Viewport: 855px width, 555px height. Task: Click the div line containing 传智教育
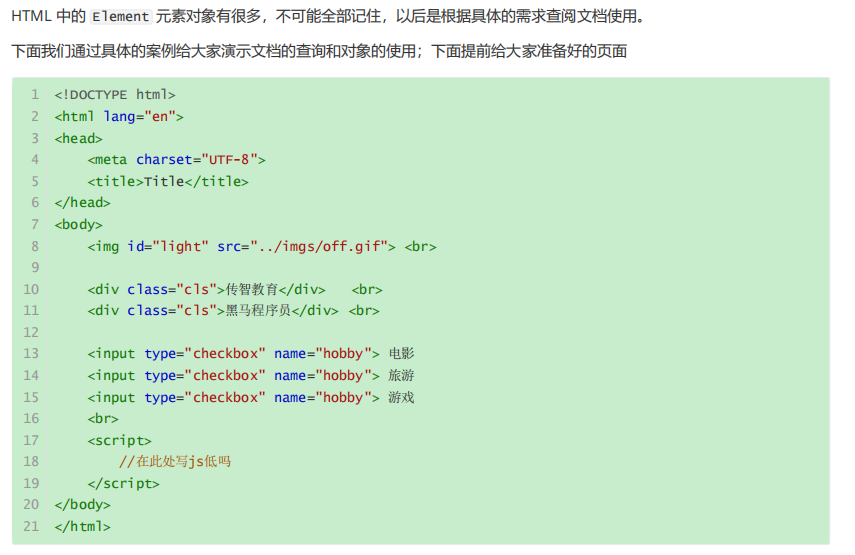click(x=234, y=289)
